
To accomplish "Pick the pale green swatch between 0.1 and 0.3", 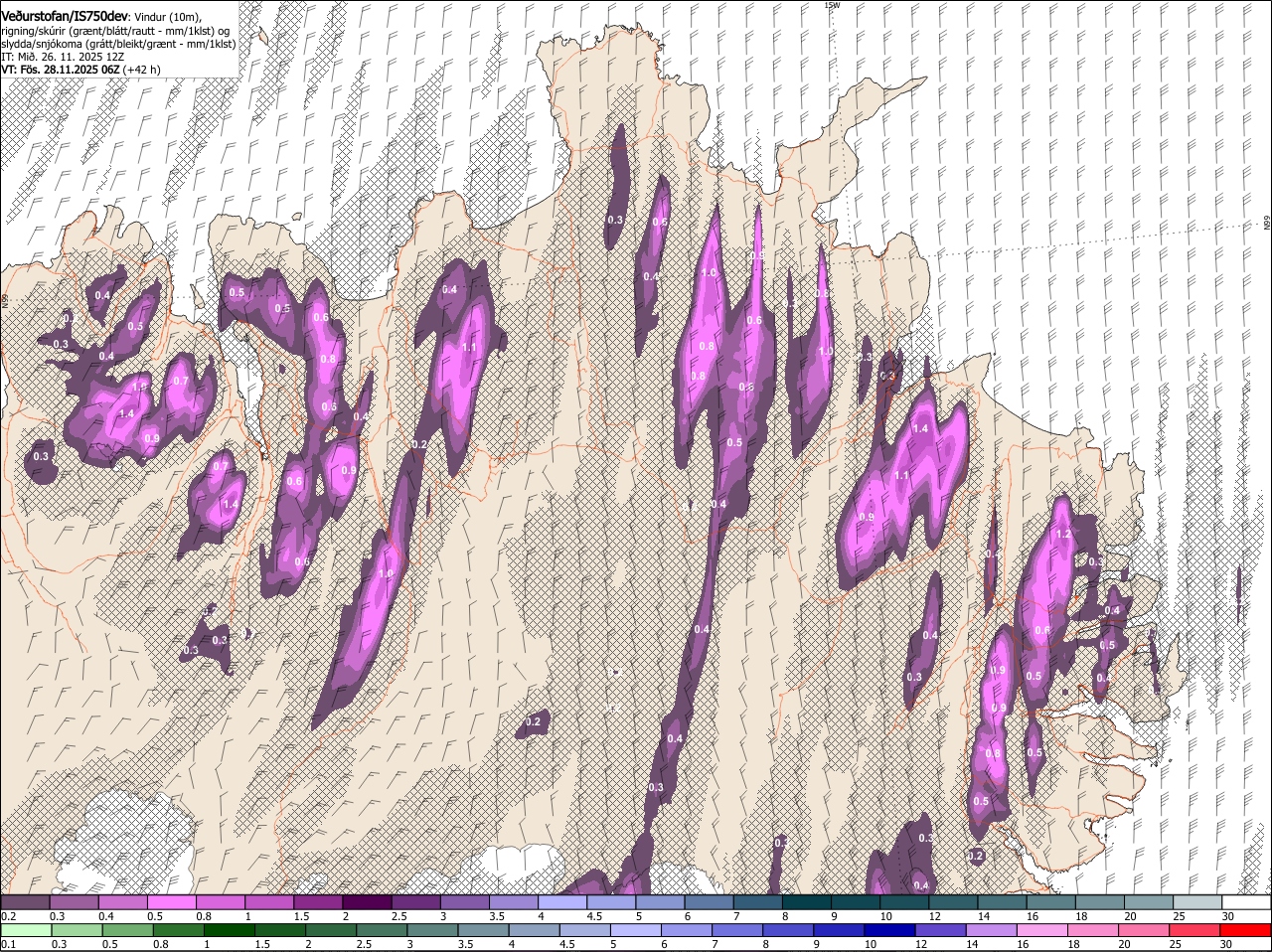I will pos(25,930).
